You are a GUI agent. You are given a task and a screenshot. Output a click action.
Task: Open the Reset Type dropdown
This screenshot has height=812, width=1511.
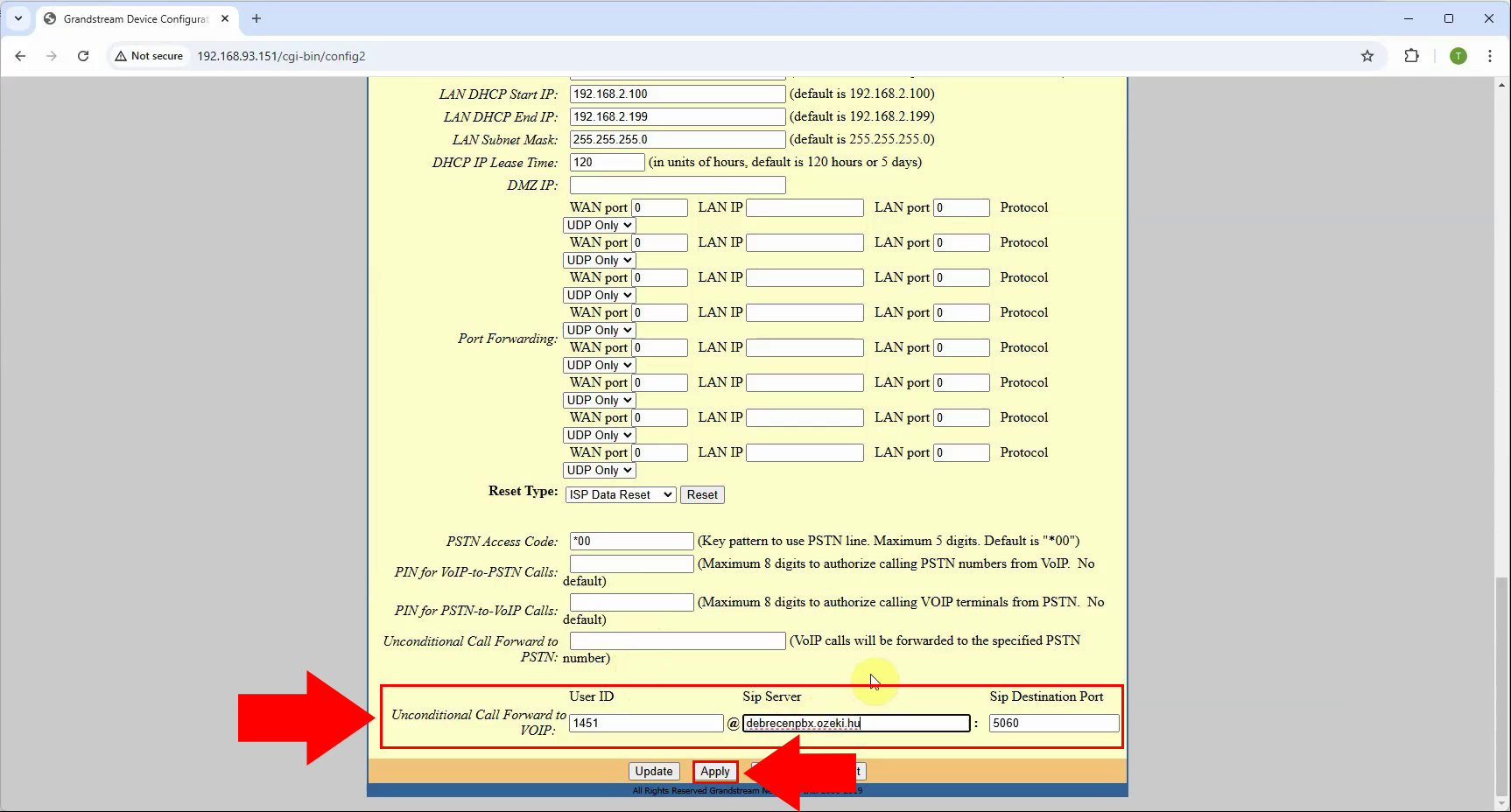coord(621,494)
